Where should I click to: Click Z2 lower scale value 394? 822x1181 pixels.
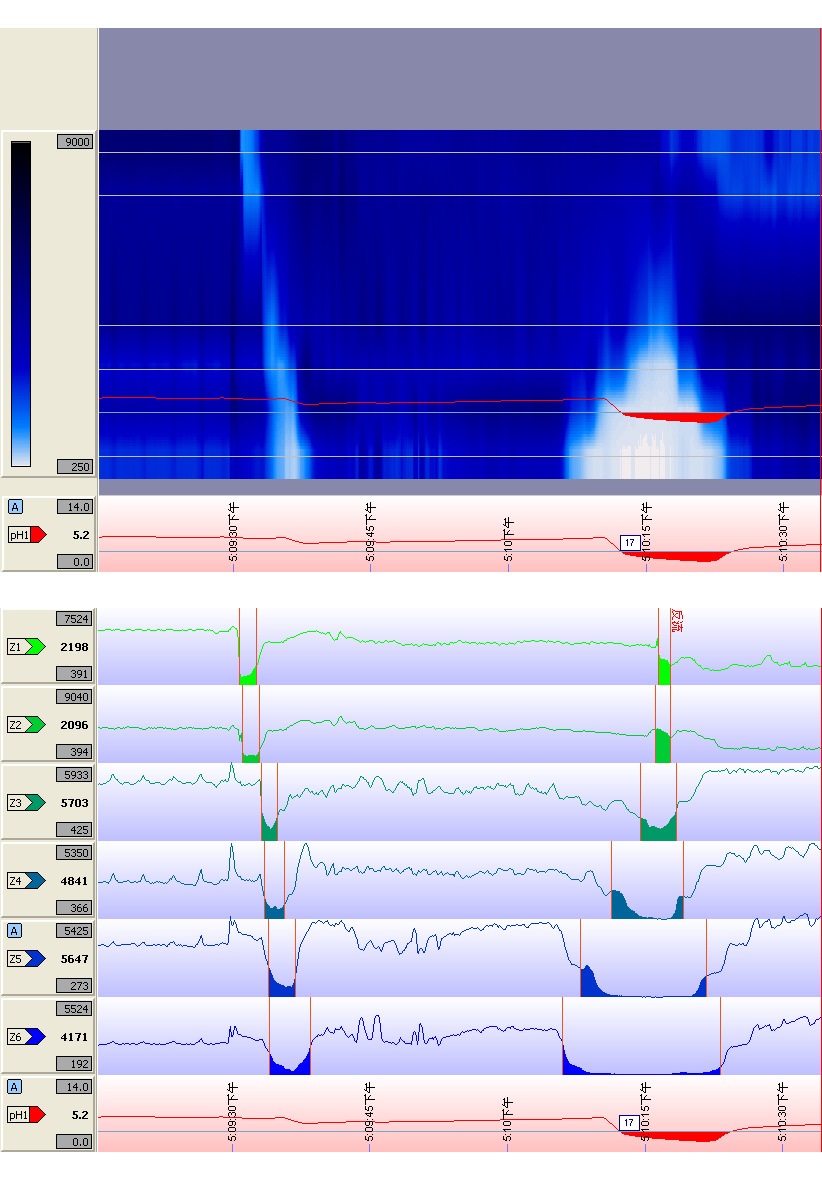[x=75, y=752]
